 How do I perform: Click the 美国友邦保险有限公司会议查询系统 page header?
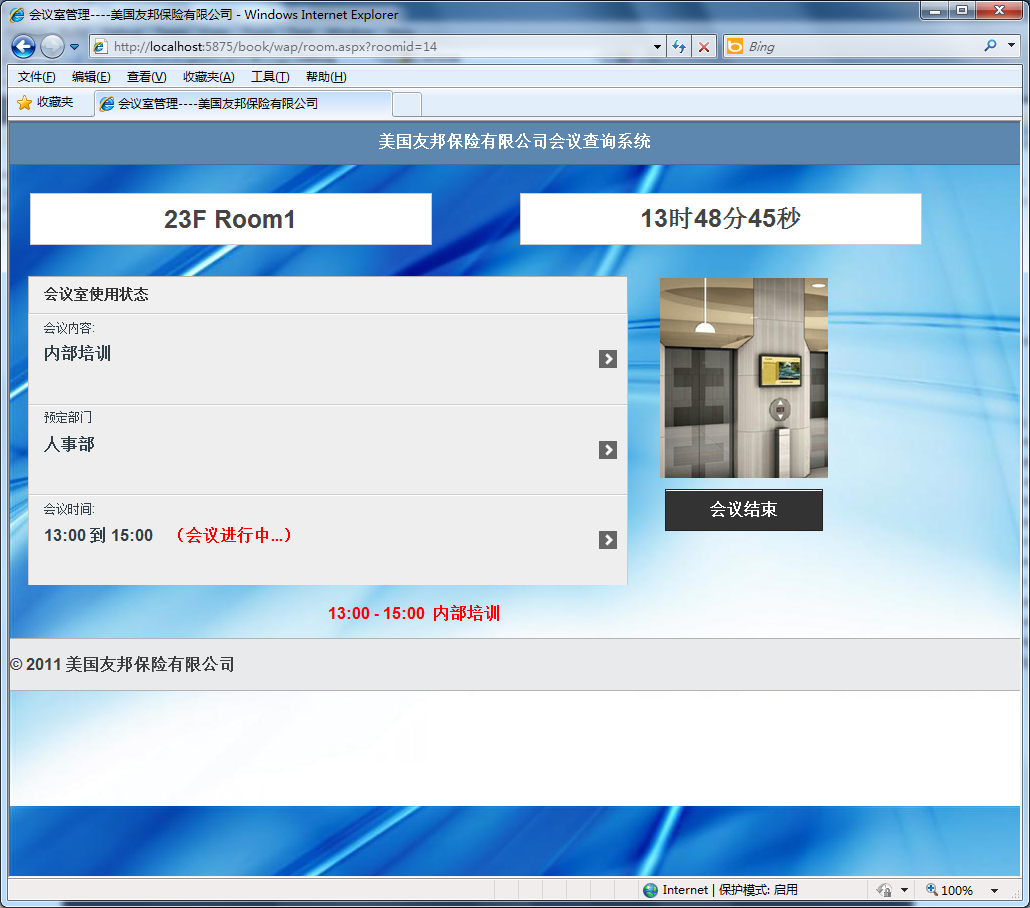point(514,141)
